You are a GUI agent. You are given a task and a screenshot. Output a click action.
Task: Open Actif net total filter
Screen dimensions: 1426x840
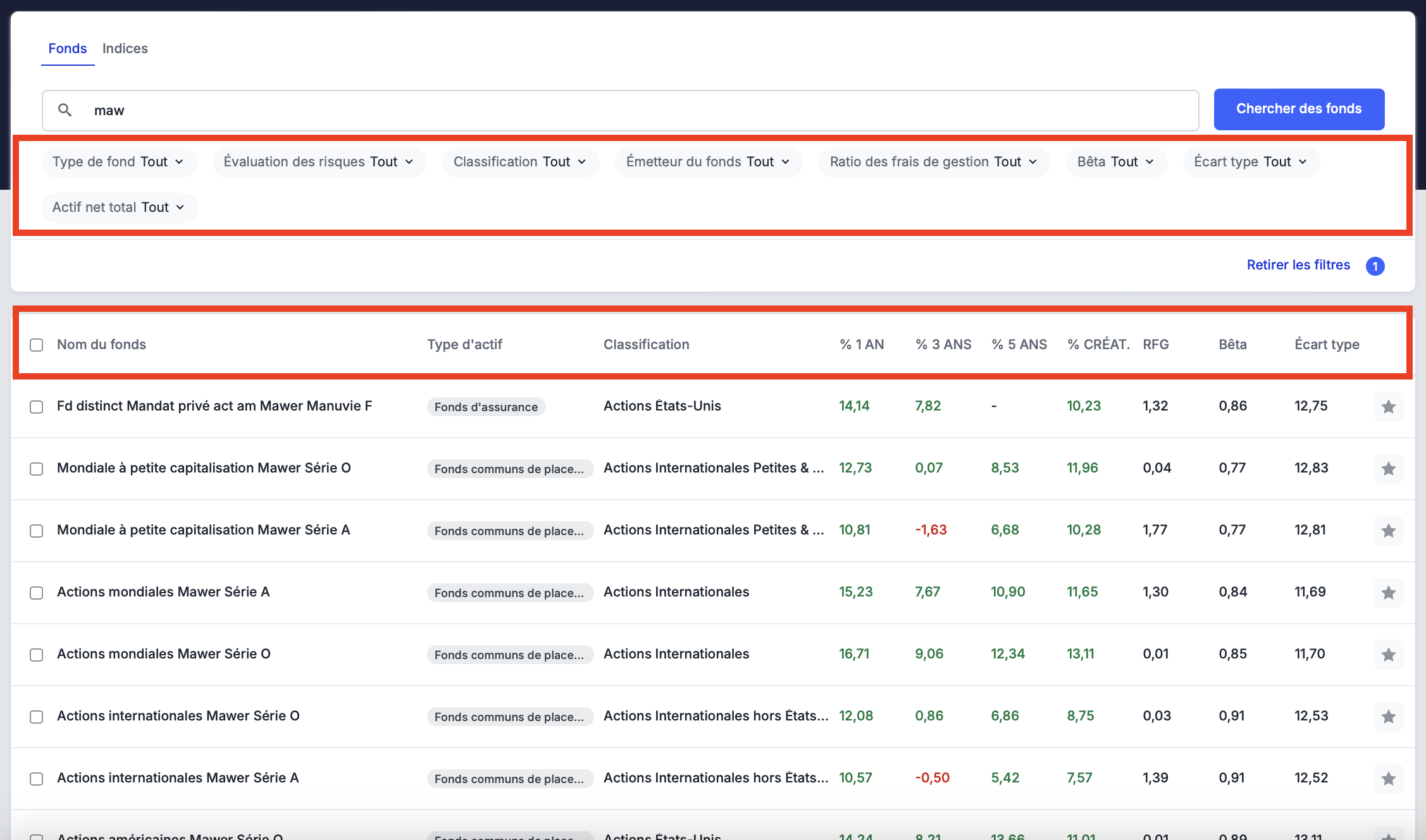(120, 207)
